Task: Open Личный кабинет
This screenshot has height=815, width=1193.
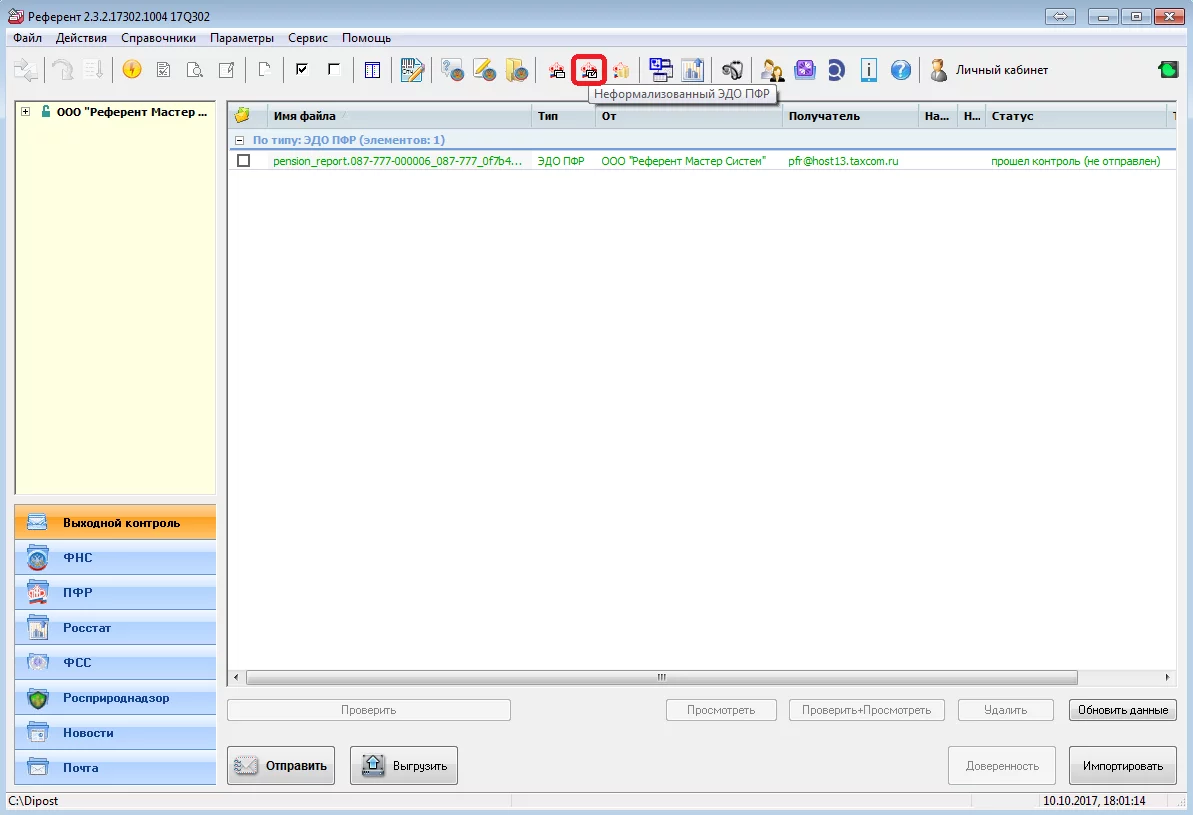Action: (x=989, y=70)
